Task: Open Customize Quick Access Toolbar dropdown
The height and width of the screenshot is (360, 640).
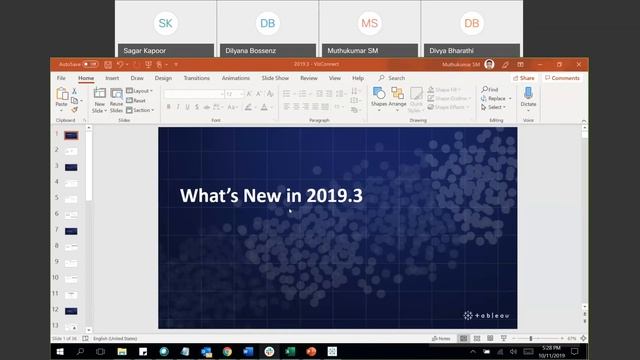Action: pyautogui.click(x=176, y=64)
